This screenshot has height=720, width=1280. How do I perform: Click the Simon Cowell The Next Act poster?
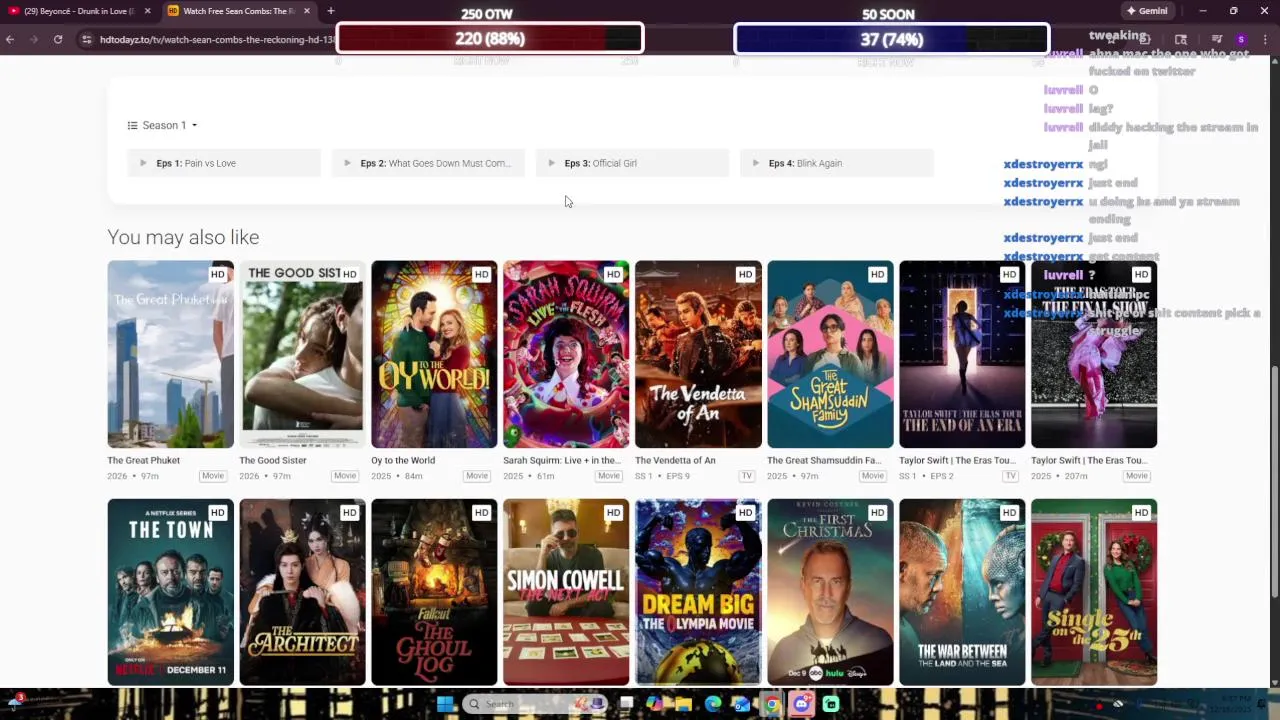566,592
